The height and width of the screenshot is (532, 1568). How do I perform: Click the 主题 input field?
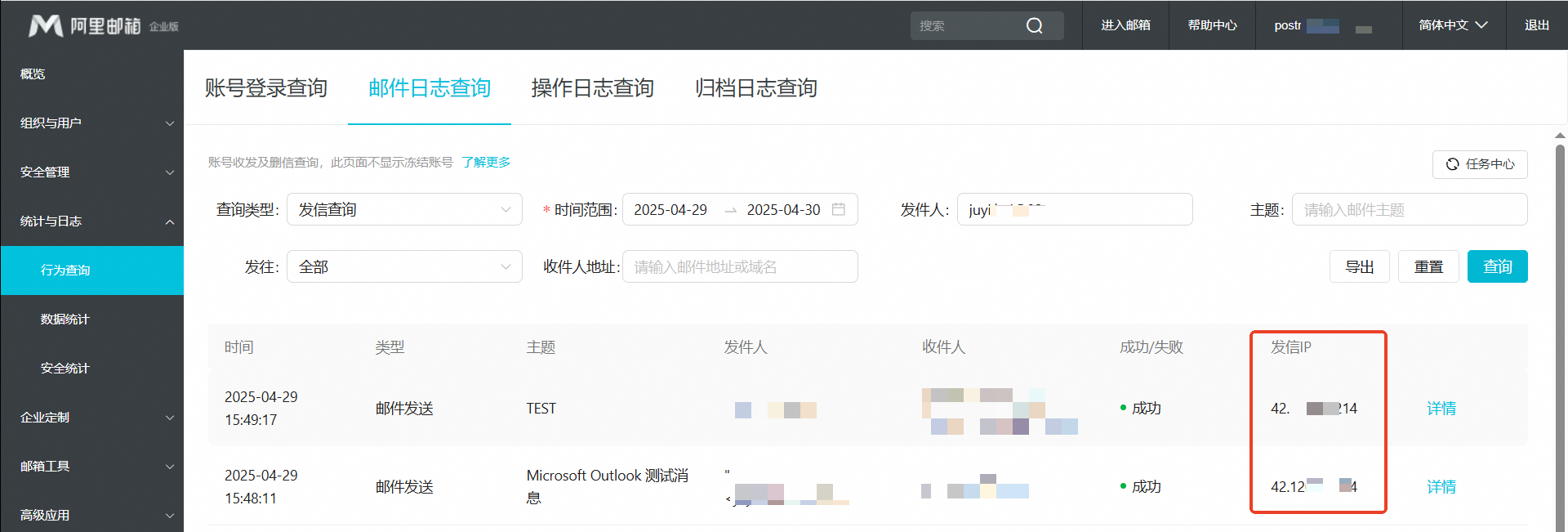pyautogui.click(x=1410, y=209)
